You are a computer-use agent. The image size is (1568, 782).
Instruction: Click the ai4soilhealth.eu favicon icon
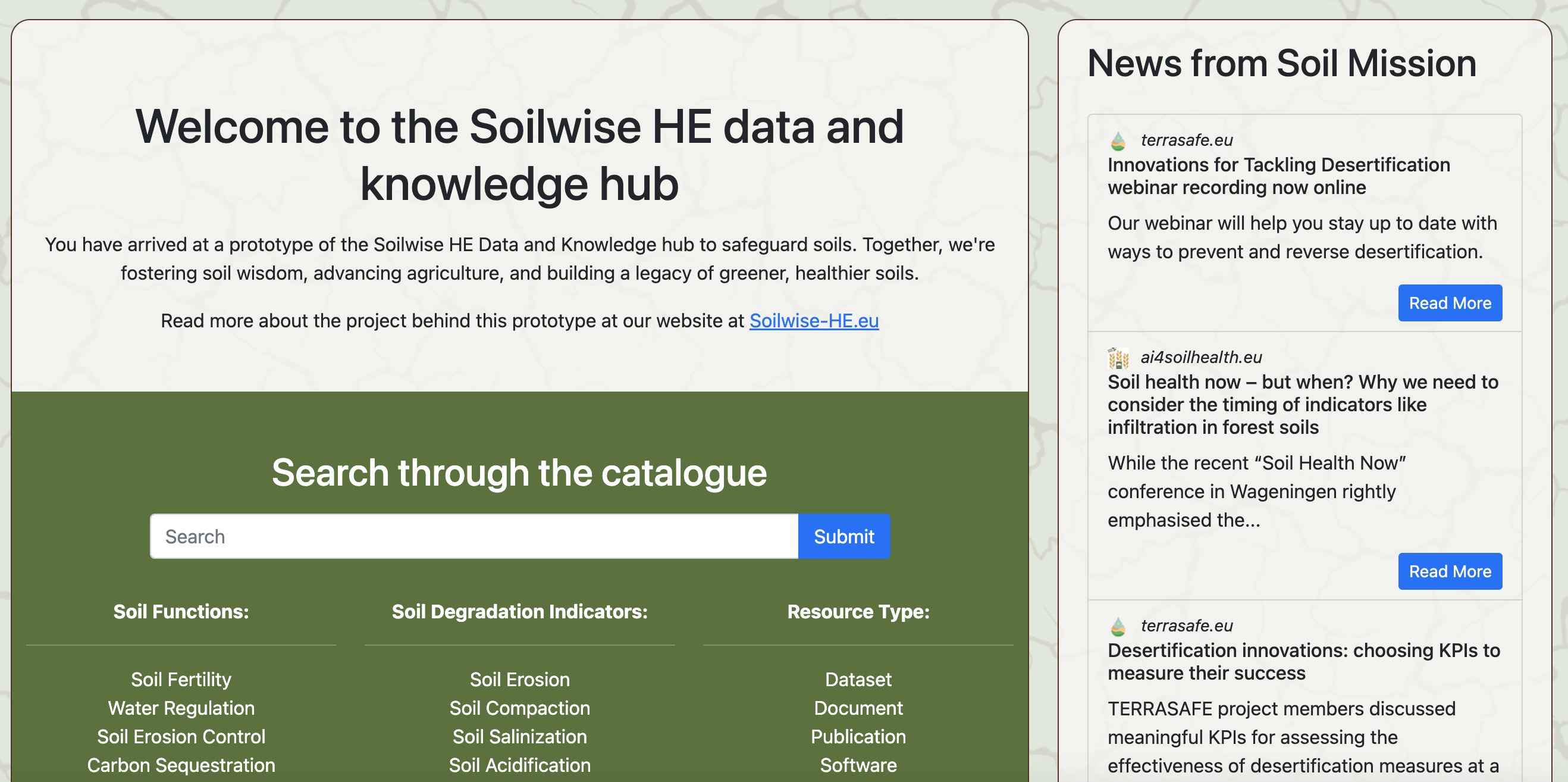point(1118,358)
